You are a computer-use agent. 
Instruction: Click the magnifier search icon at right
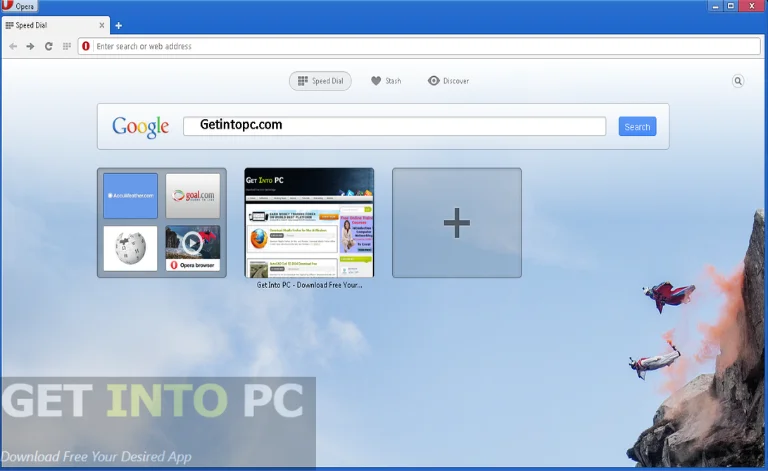(x=738, y=81)
